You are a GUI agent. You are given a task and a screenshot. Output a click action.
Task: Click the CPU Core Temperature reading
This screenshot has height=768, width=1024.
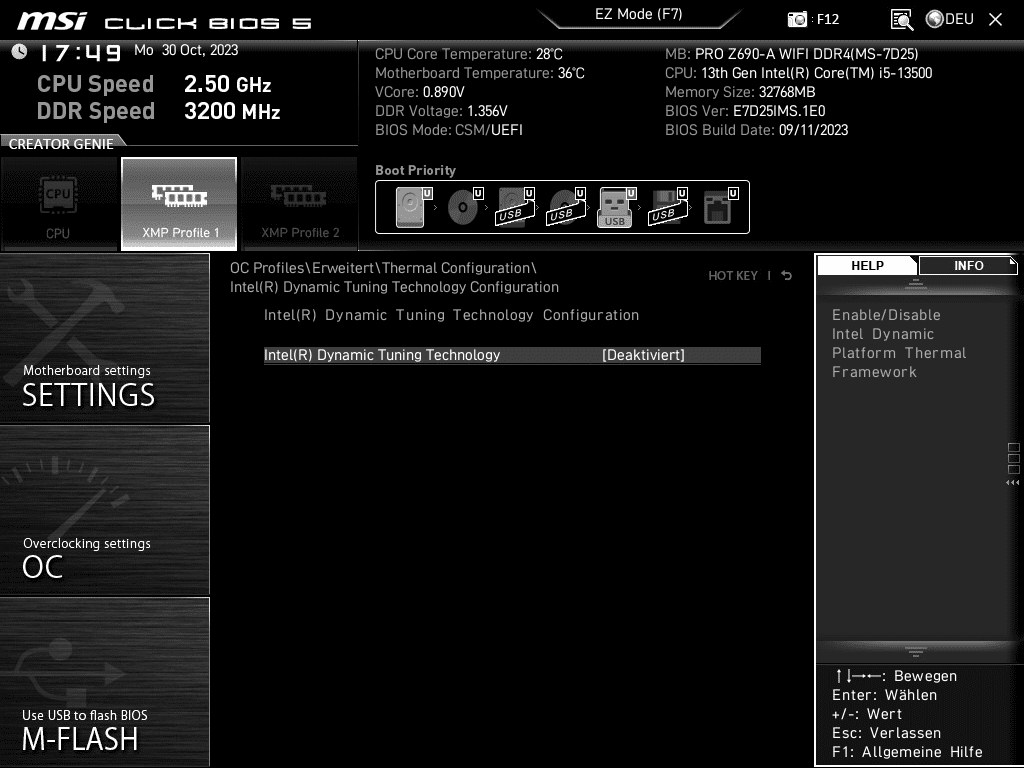coord(468,54)
